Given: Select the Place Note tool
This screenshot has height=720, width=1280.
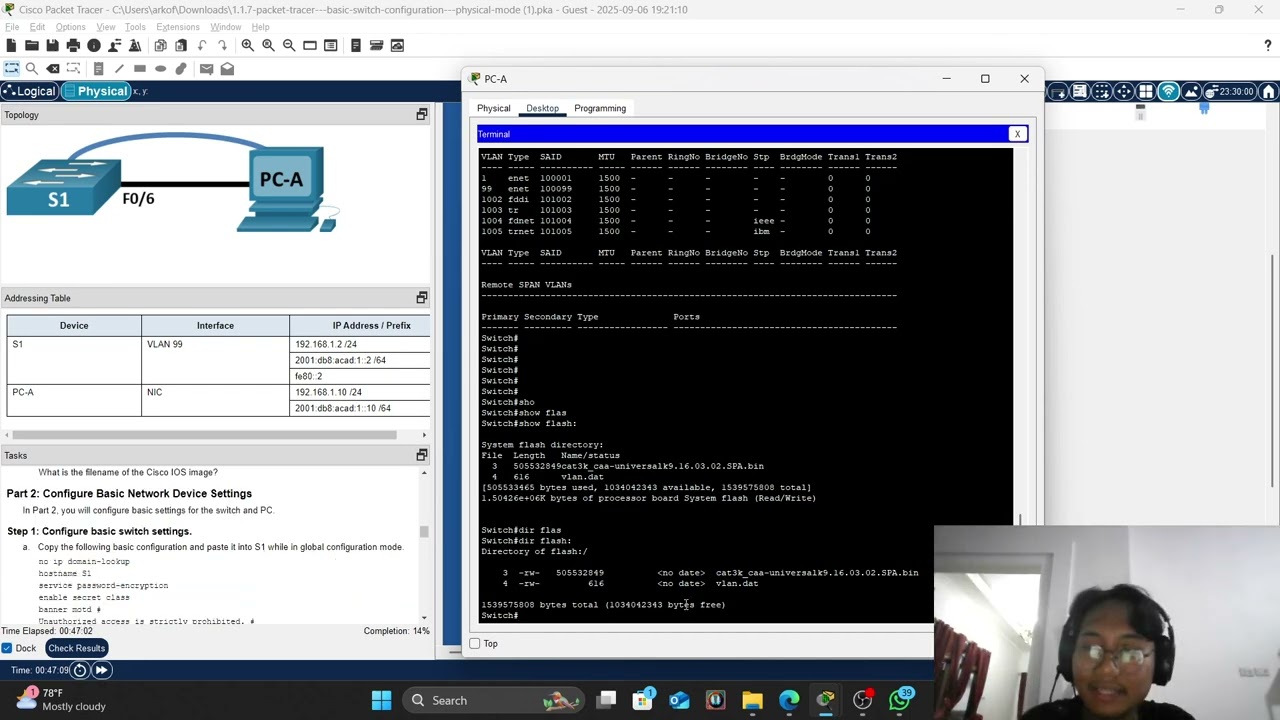Looking at the screenshot, I should [98, 68].
